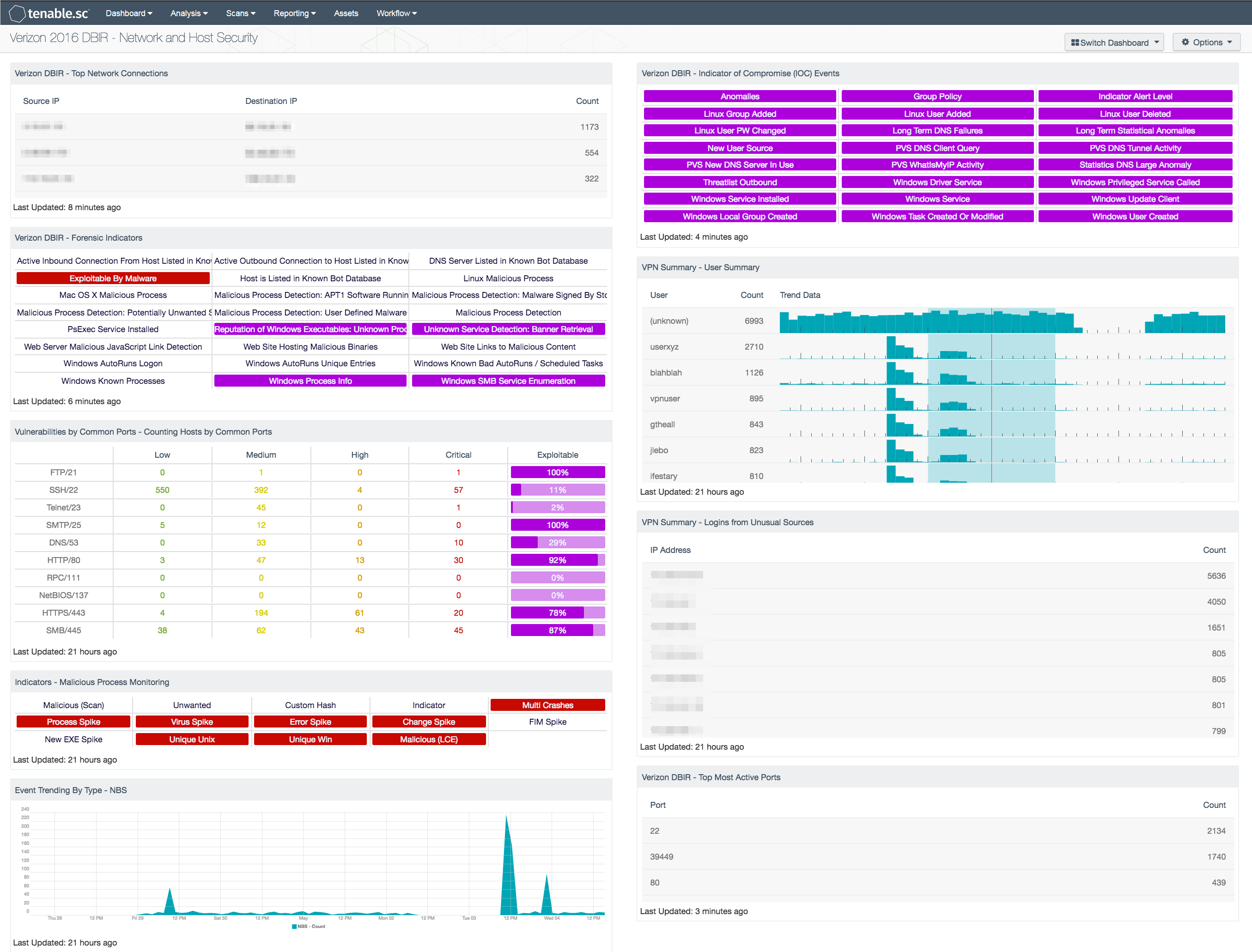The height and width of the screenshot is (952, 1252).
Task: Select PVS DNS Tunnel Activity indicator
Action: pyautogui.click(x=1135, y=148)
